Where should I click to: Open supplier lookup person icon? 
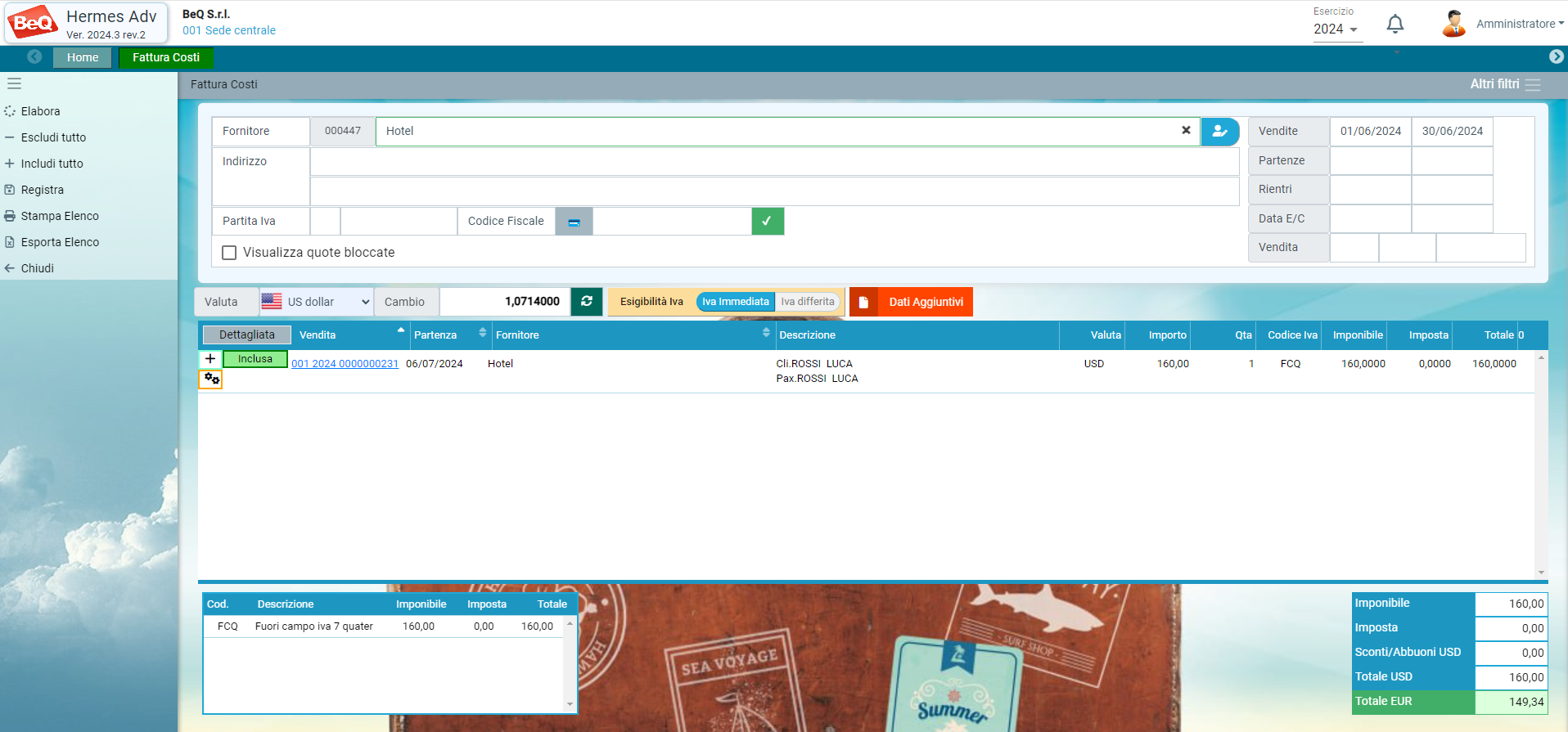[1219, 131]
